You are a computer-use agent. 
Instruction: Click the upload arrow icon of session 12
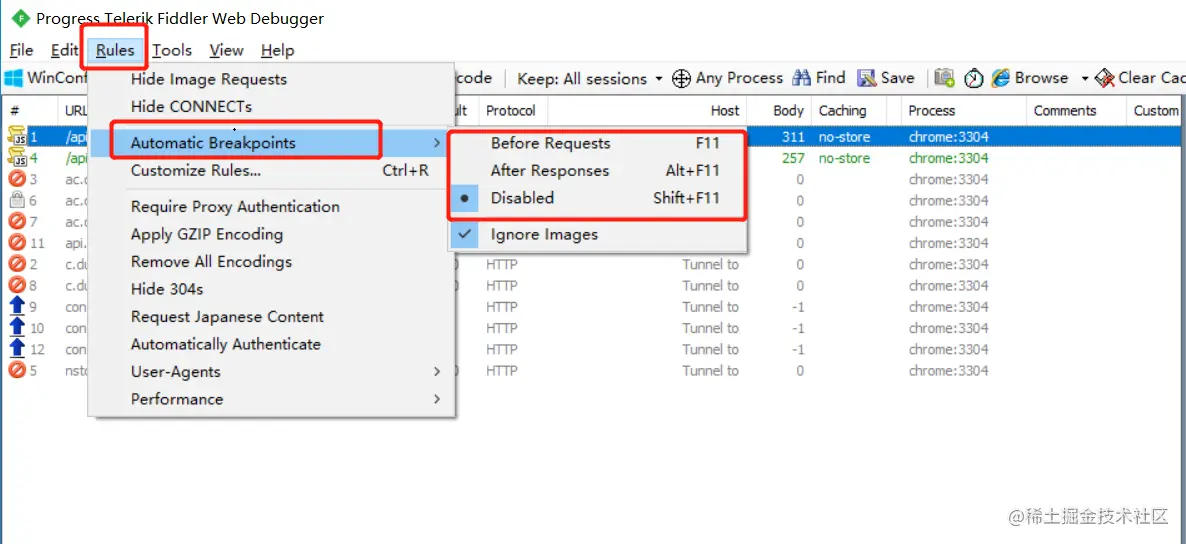click(x=17, y=349)
